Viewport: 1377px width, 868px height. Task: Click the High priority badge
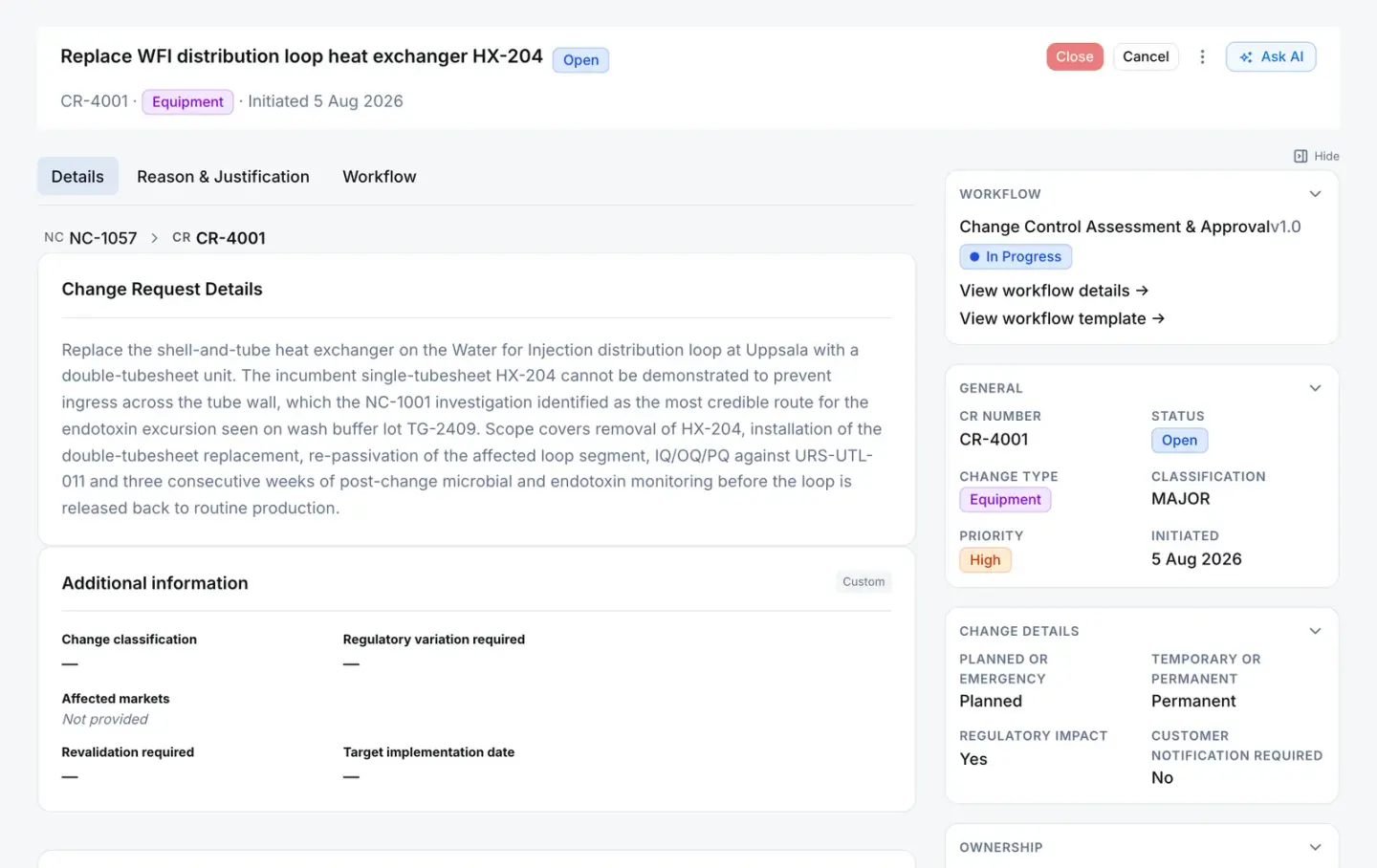[985, 560]
